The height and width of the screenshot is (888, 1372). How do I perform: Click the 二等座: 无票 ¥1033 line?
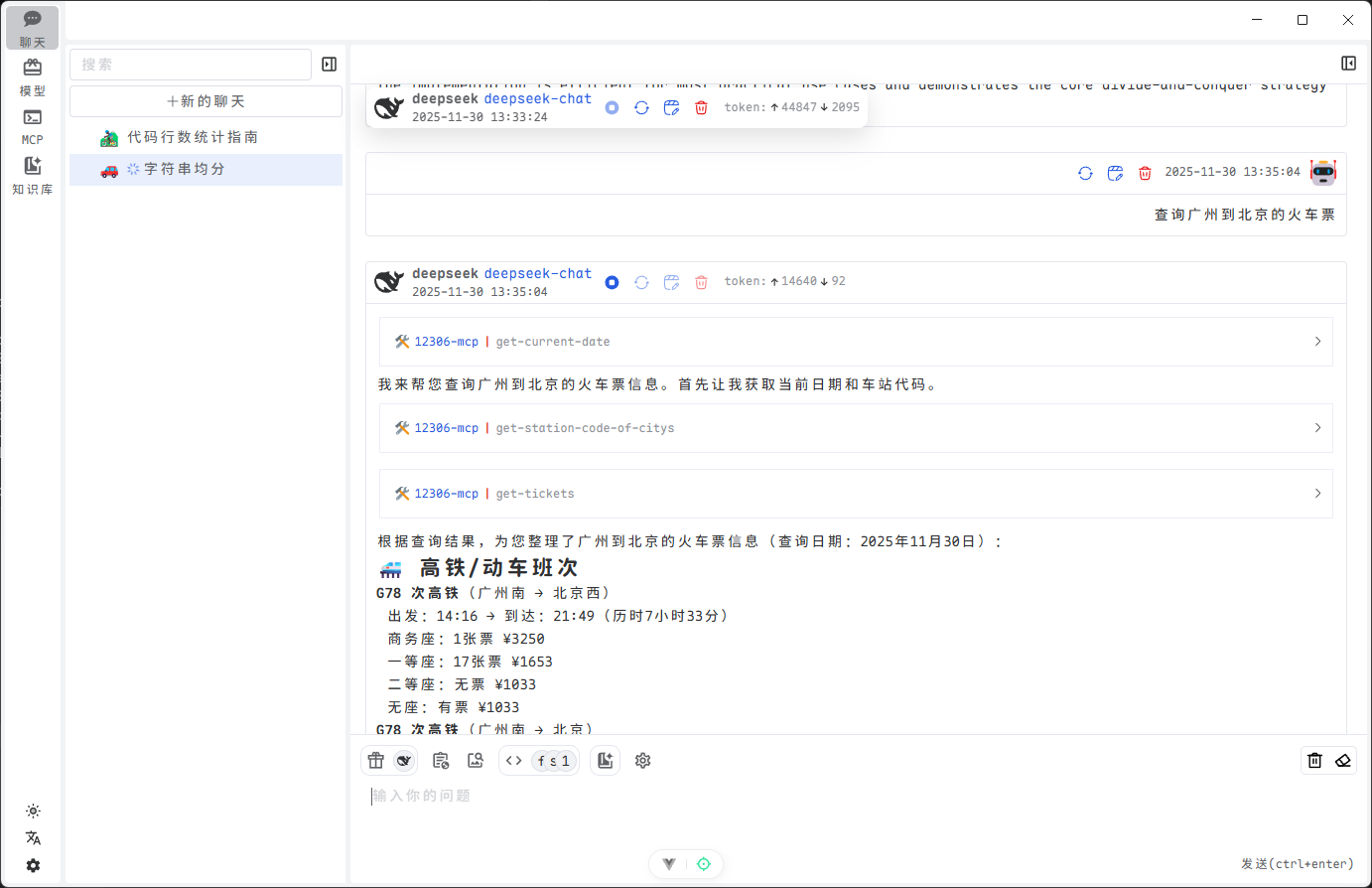[462, 684]
